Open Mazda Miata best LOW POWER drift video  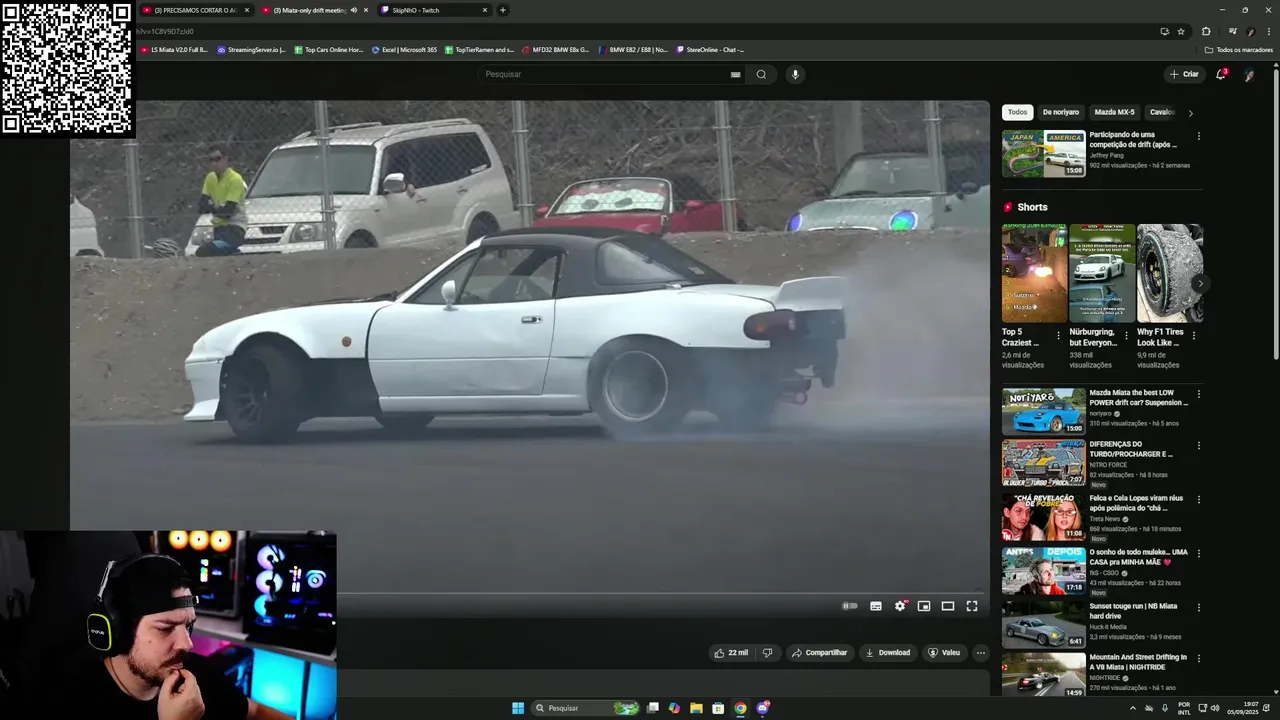(1043, 411)
